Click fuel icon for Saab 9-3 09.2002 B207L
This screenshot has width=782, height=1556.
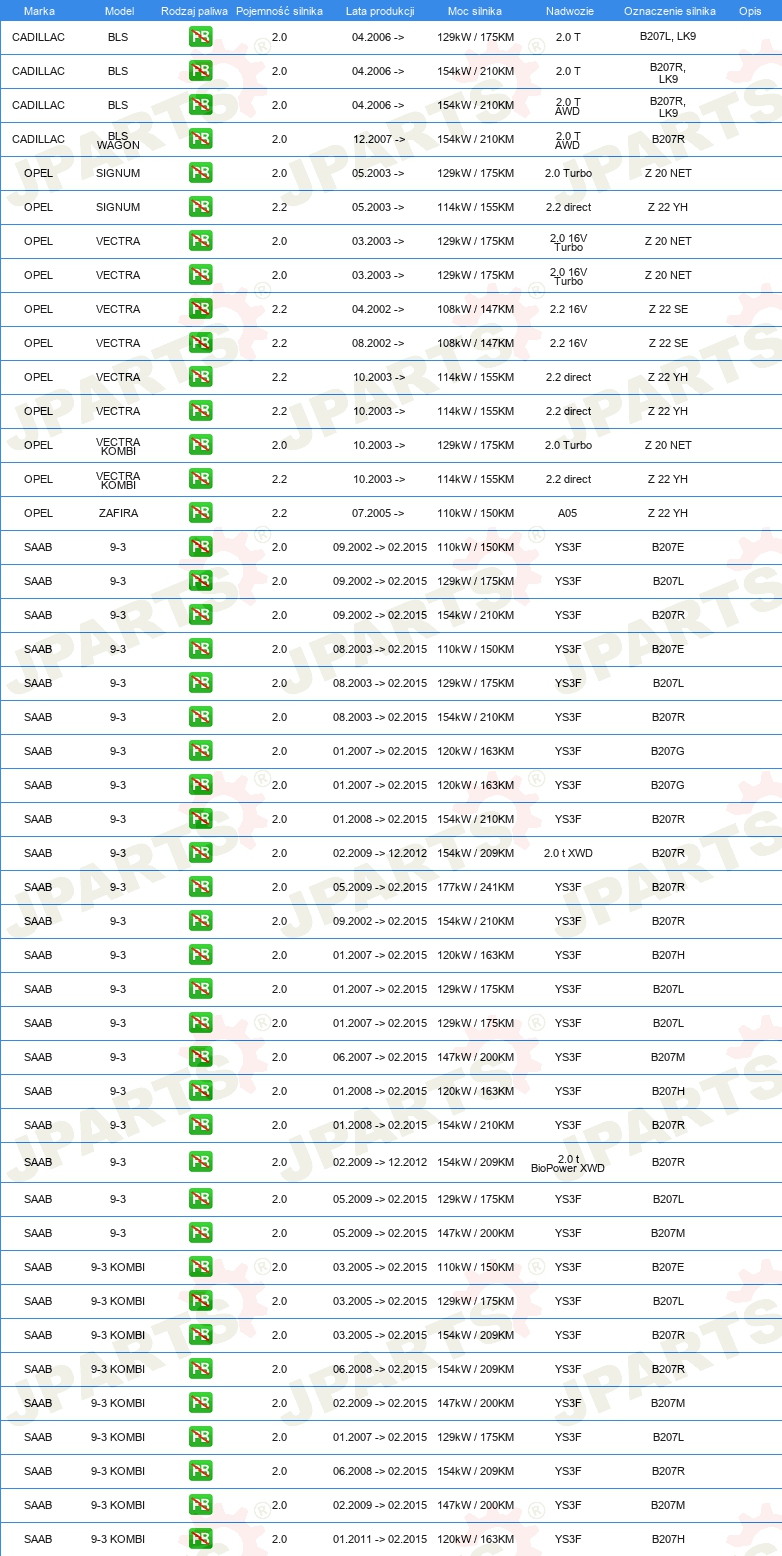[x=200, y=581]
